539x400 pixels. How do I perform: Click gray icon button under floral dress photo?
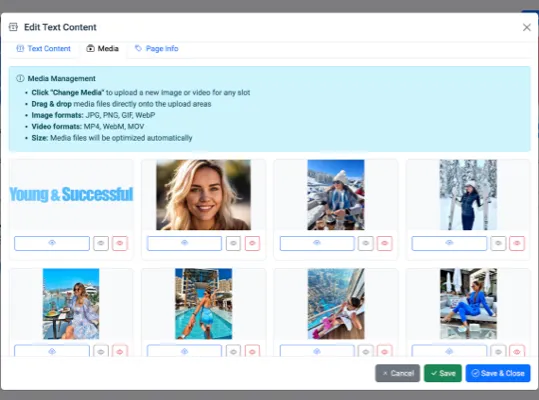[101, 351]
